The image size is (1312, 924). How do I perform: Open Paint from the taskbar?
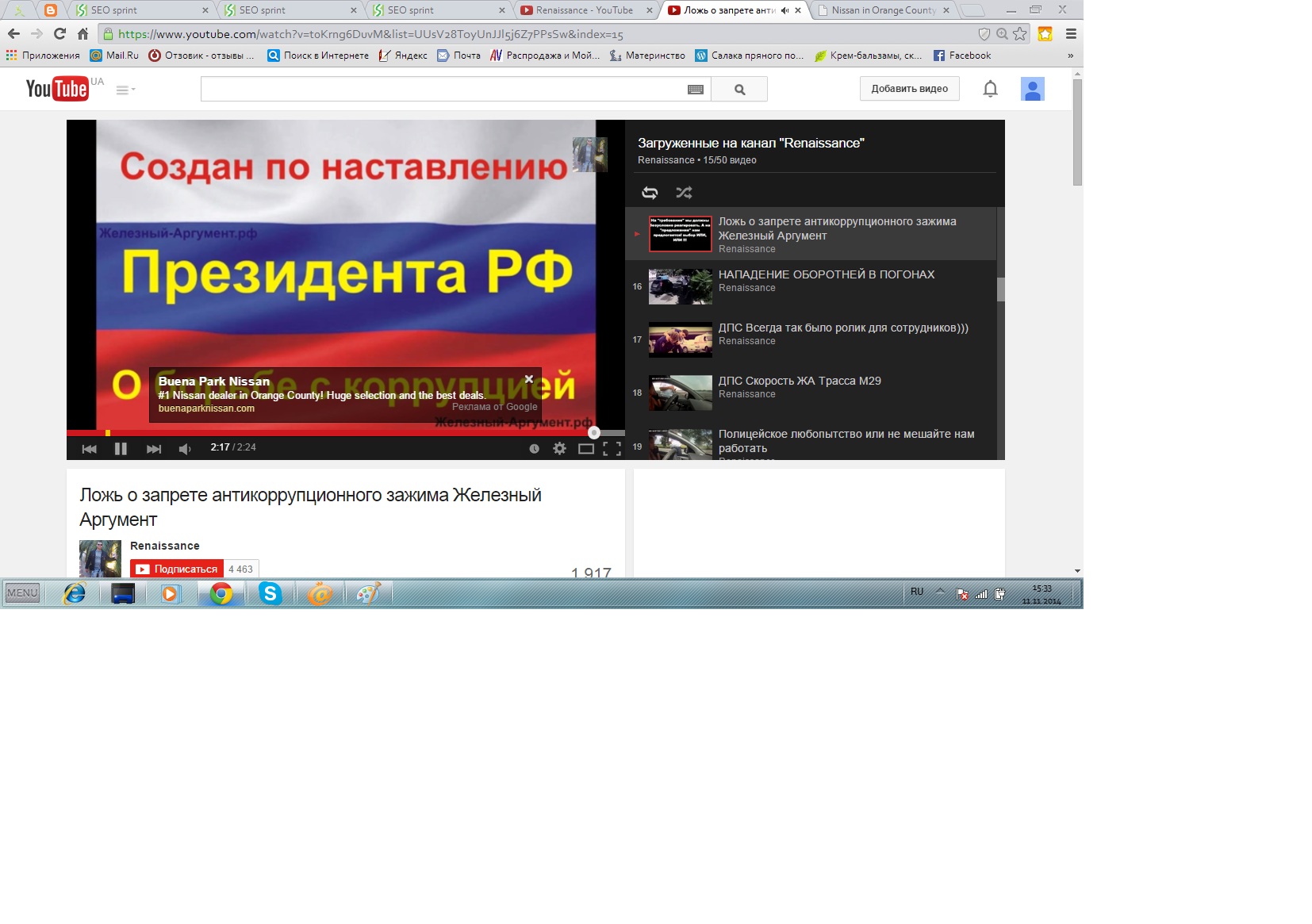[368, 592]
